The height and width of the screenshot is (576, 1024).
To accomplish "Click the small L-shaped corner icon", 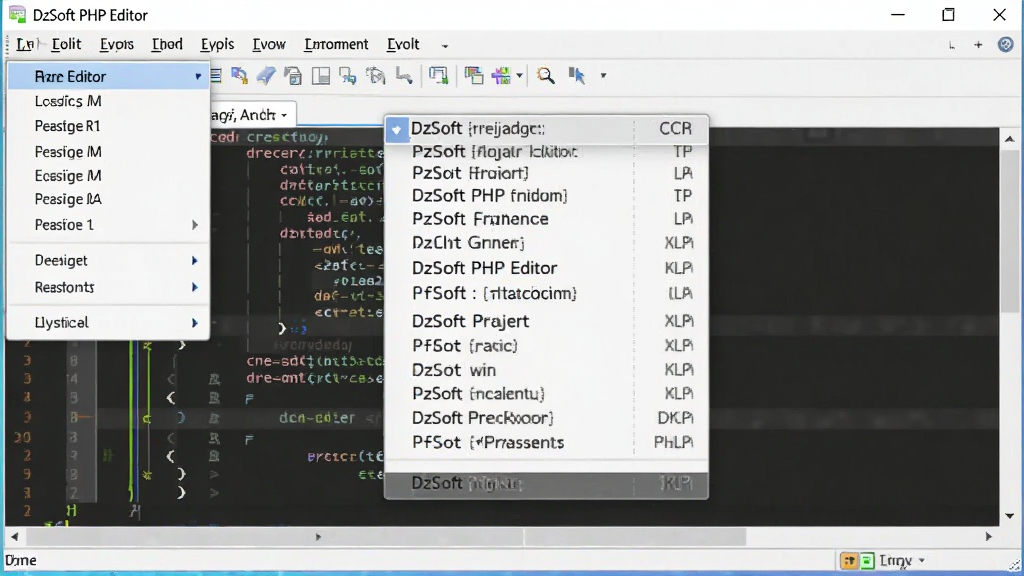I will pyautogui.click(x=952, y=46).
